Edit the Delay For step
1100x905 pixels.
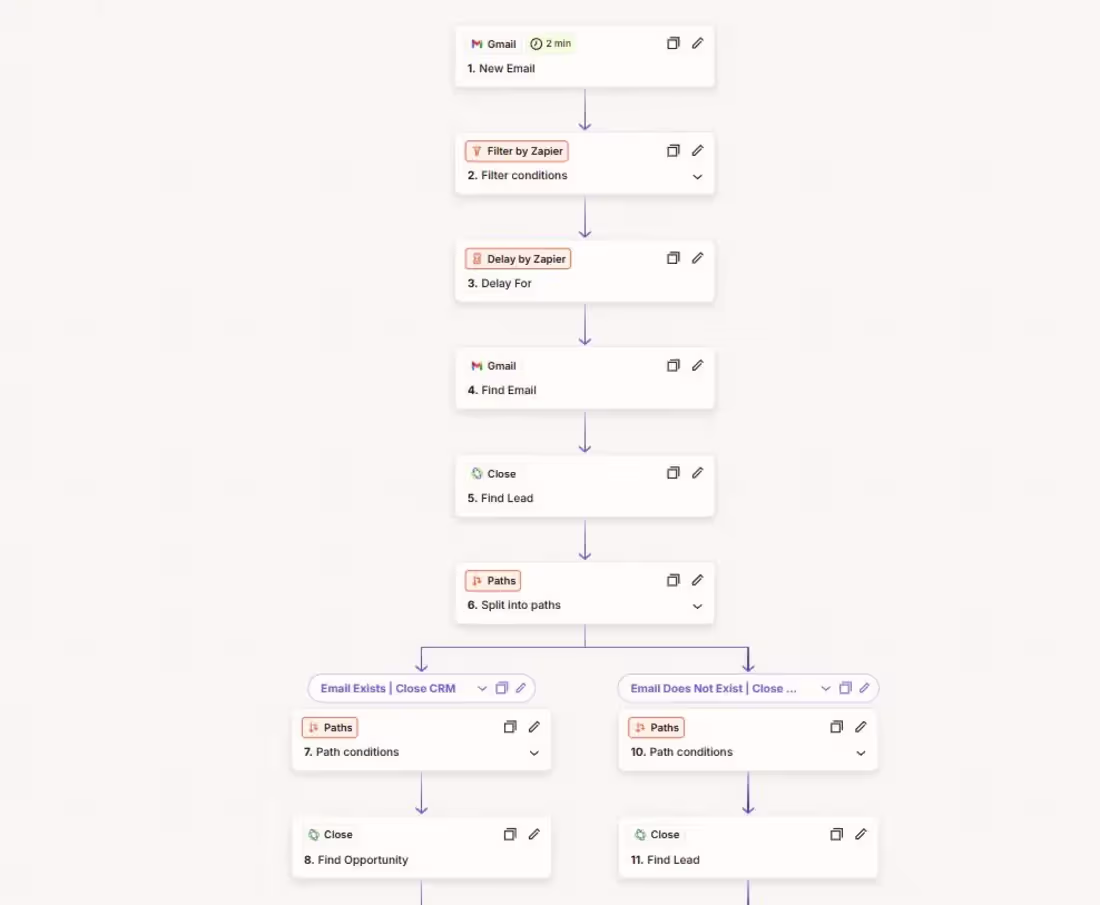pyautogui.click(x=697, y=258)
